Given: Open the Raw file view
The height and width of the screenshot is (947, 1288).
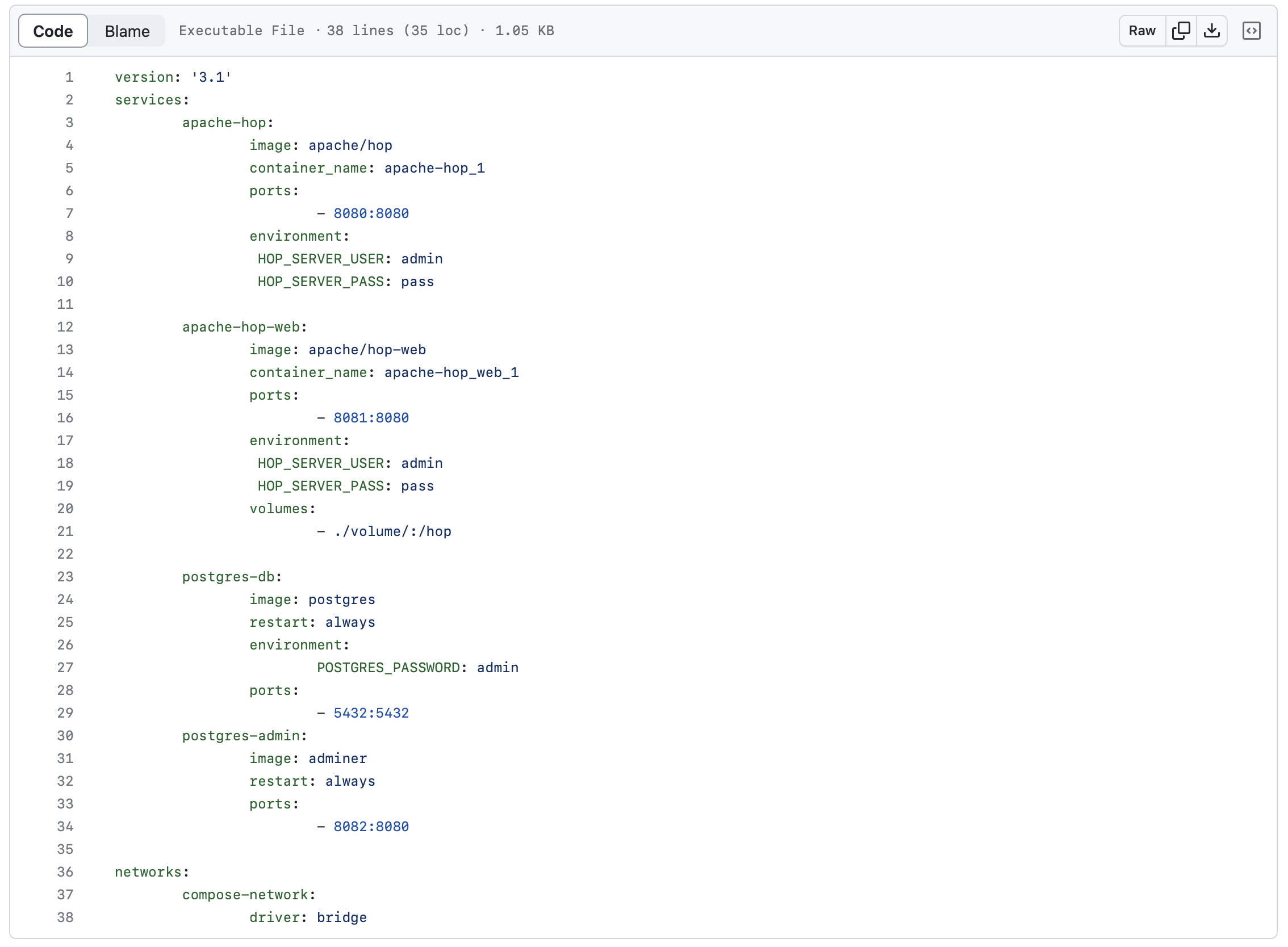Looking at the screenshot, I should [1142, 31].
